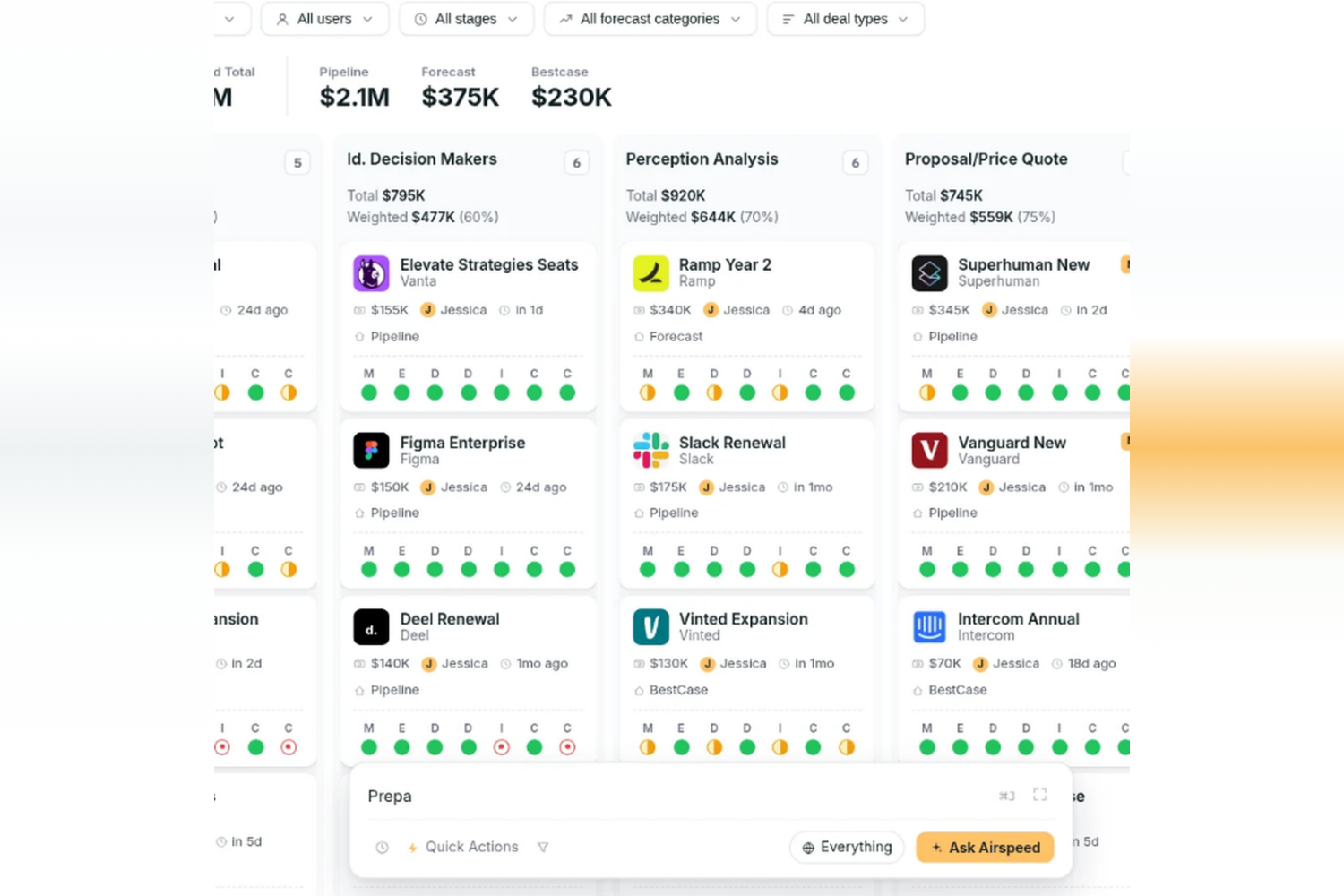Click the Figma logo on Figma Enterprise card
Screen dimensions: 1344x896
point(371,451)
